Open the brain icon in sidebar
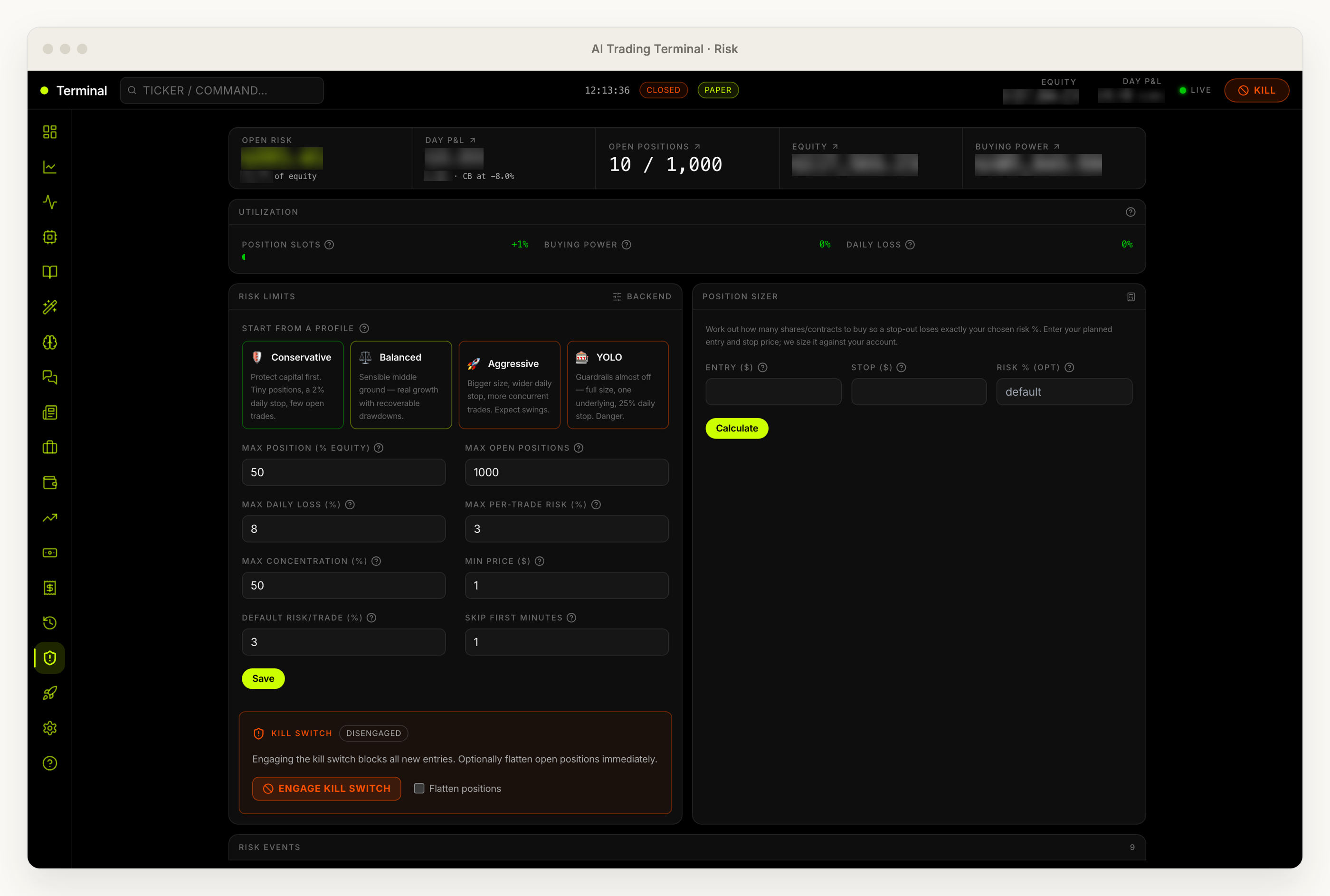The width and height of the screenshot is (1330, 896). click(x=50, y=342)
